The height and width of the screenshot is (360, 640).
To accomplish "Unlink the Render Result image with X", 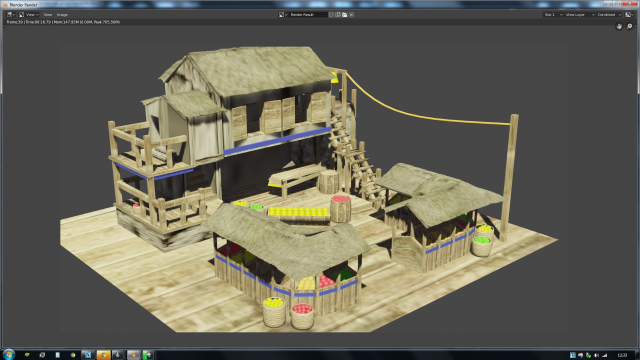I will tap(351, 15).
